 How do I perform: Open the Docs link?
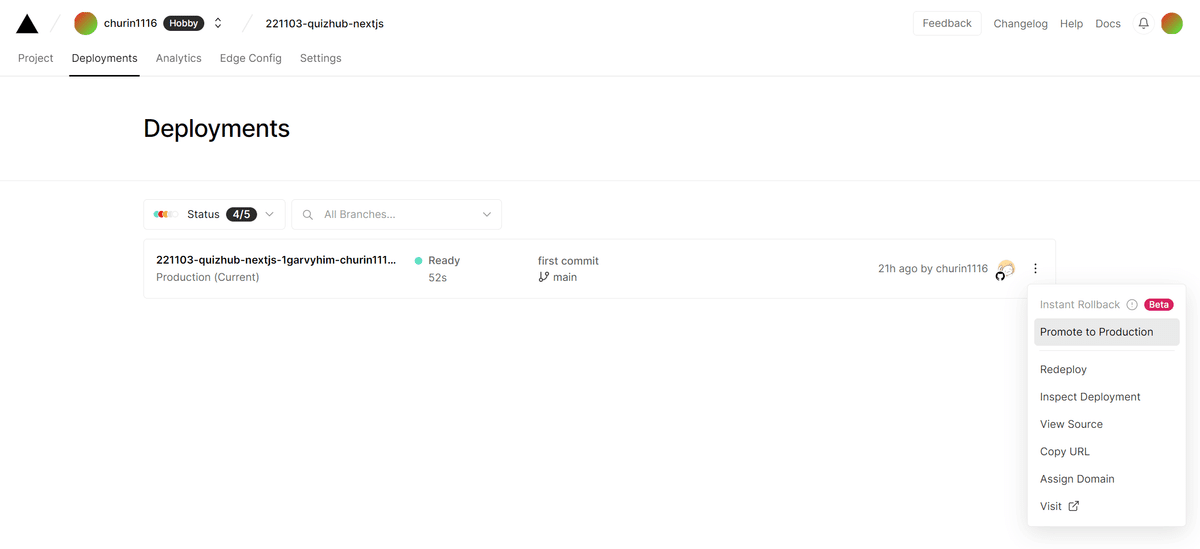click(1108, 24)
